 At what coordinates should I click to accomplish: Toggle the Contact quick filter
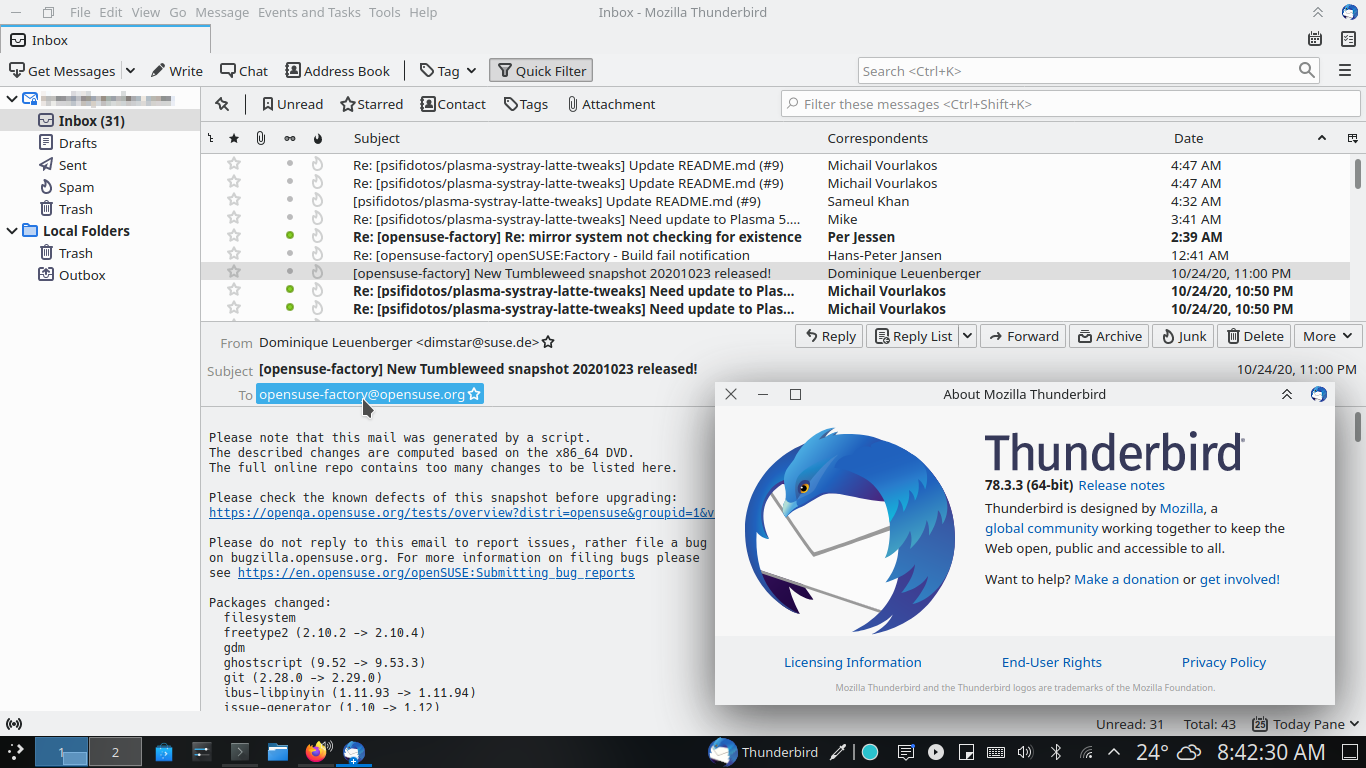click(453, 104)
